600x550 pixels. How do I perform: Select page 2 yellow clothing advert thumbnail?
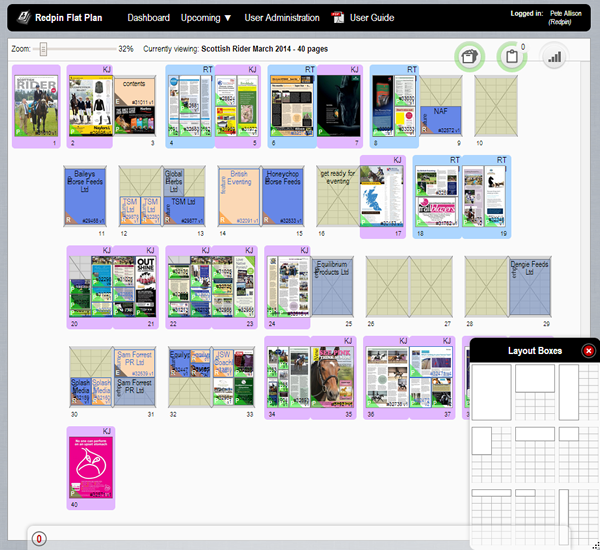(91, 106)
